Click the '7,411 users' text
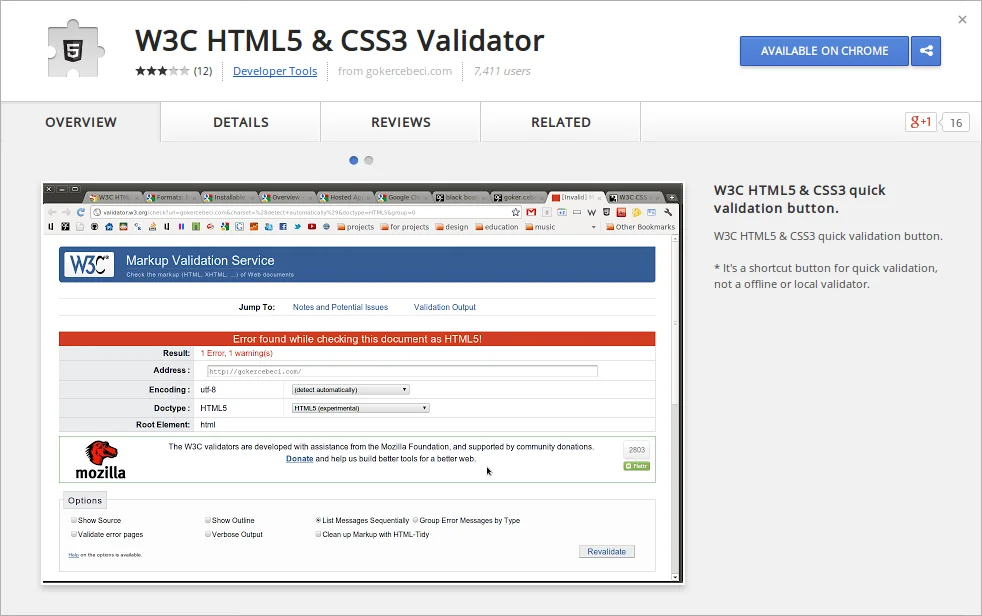 pyautogui.click(x=502, y=71)
